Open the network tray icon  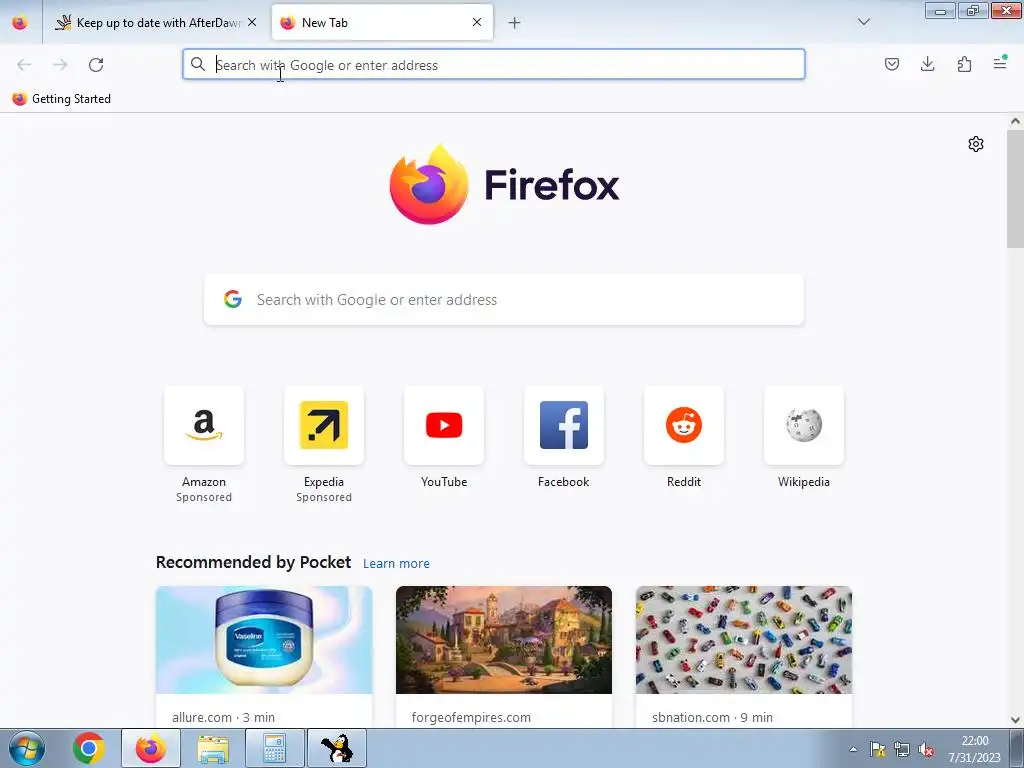(901, 749)
